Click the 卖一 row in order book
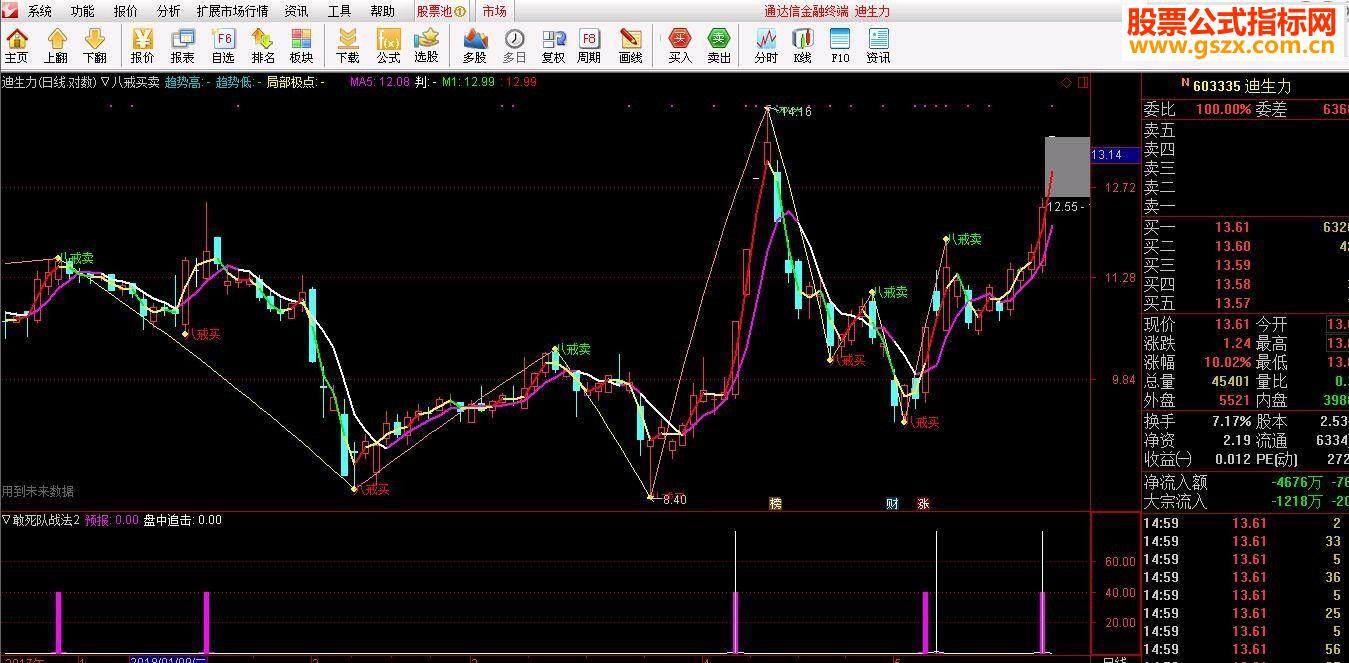 1245,207
